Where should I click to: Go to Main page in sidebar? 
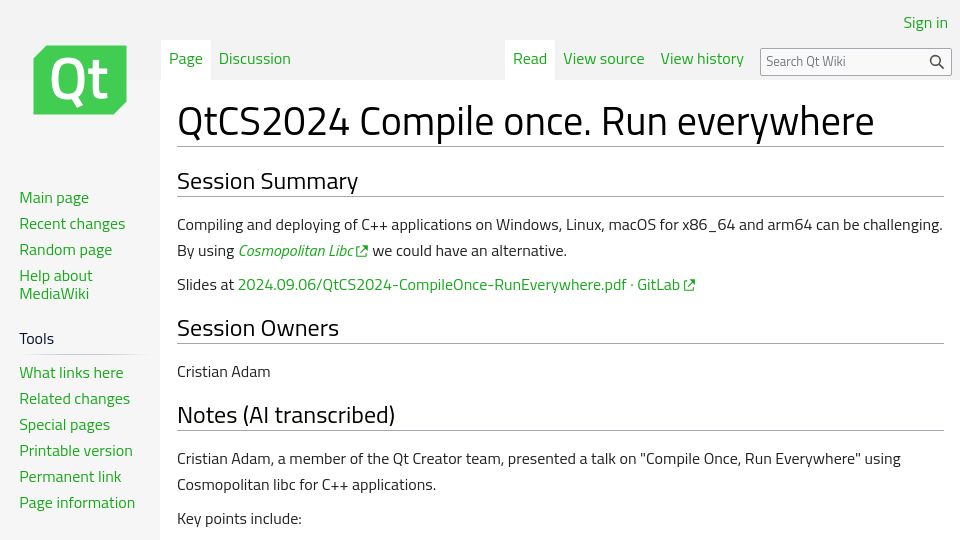tap(54, 198)
